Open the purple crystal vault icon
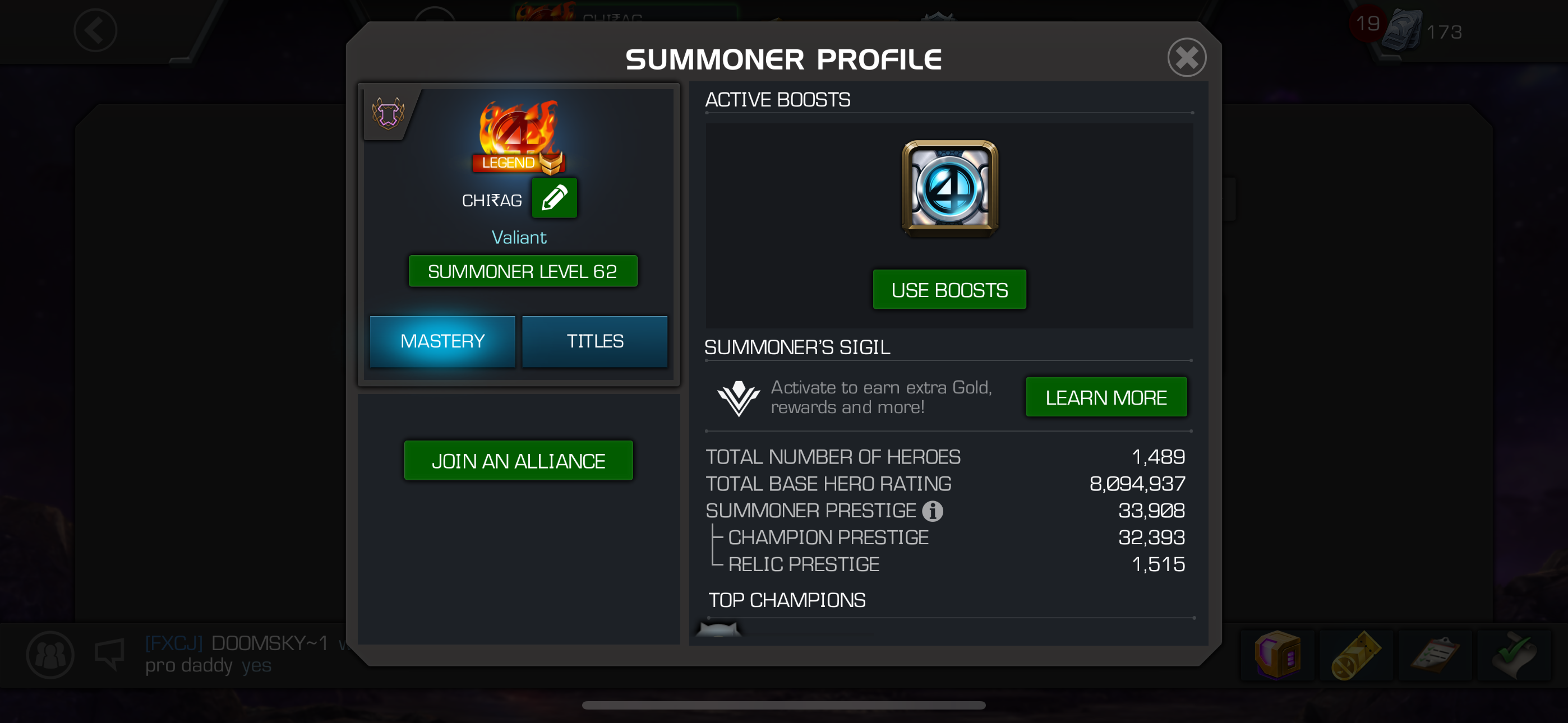 [1278, 655]
